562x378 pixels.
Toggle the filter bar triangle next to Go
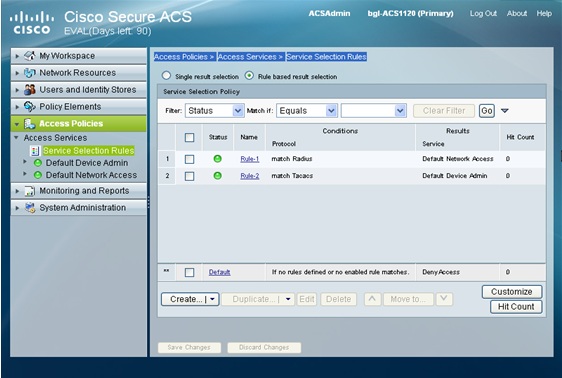click(505, 111)
